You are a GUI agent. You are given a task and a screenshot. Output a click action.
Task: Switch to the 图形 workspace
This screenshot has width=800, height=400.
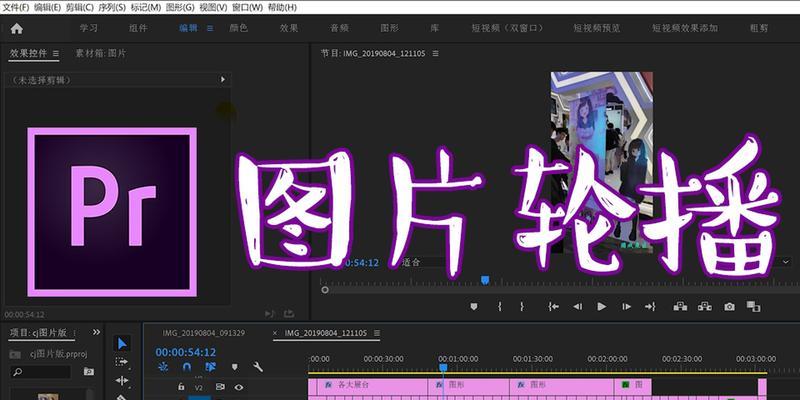coord(389,29)
